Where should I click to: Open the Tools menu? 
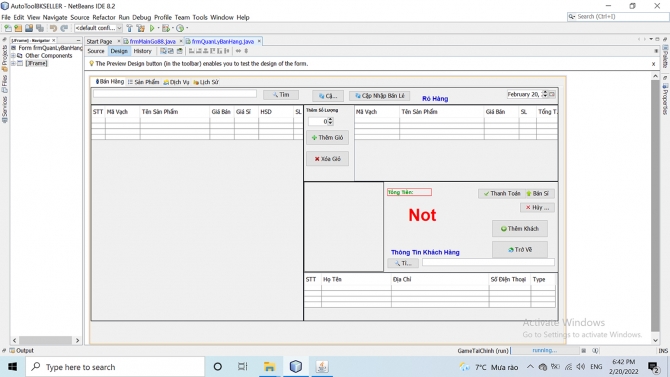click(200, 18)
